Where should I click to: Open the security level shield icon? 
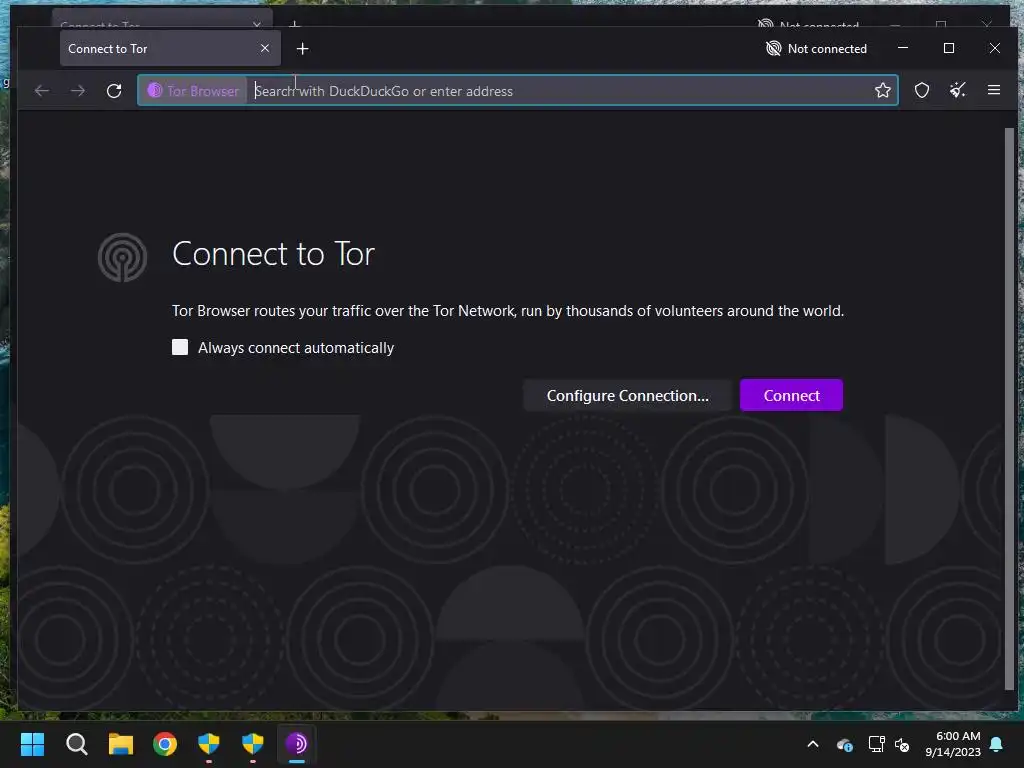coord(921,90)
